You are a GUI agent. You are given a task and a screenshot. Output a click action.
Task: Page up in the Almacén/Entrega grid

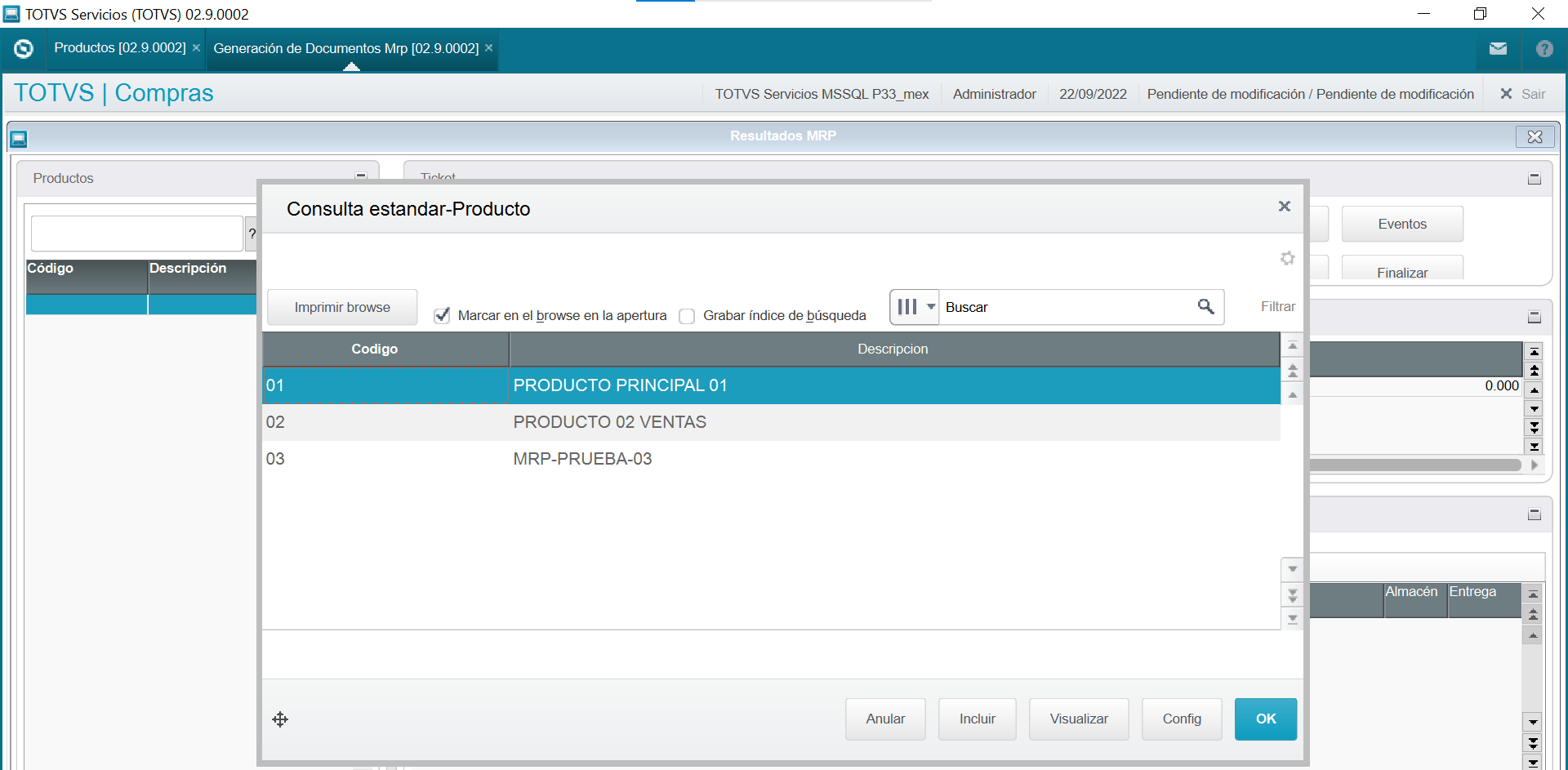[x=1533, y=615]
